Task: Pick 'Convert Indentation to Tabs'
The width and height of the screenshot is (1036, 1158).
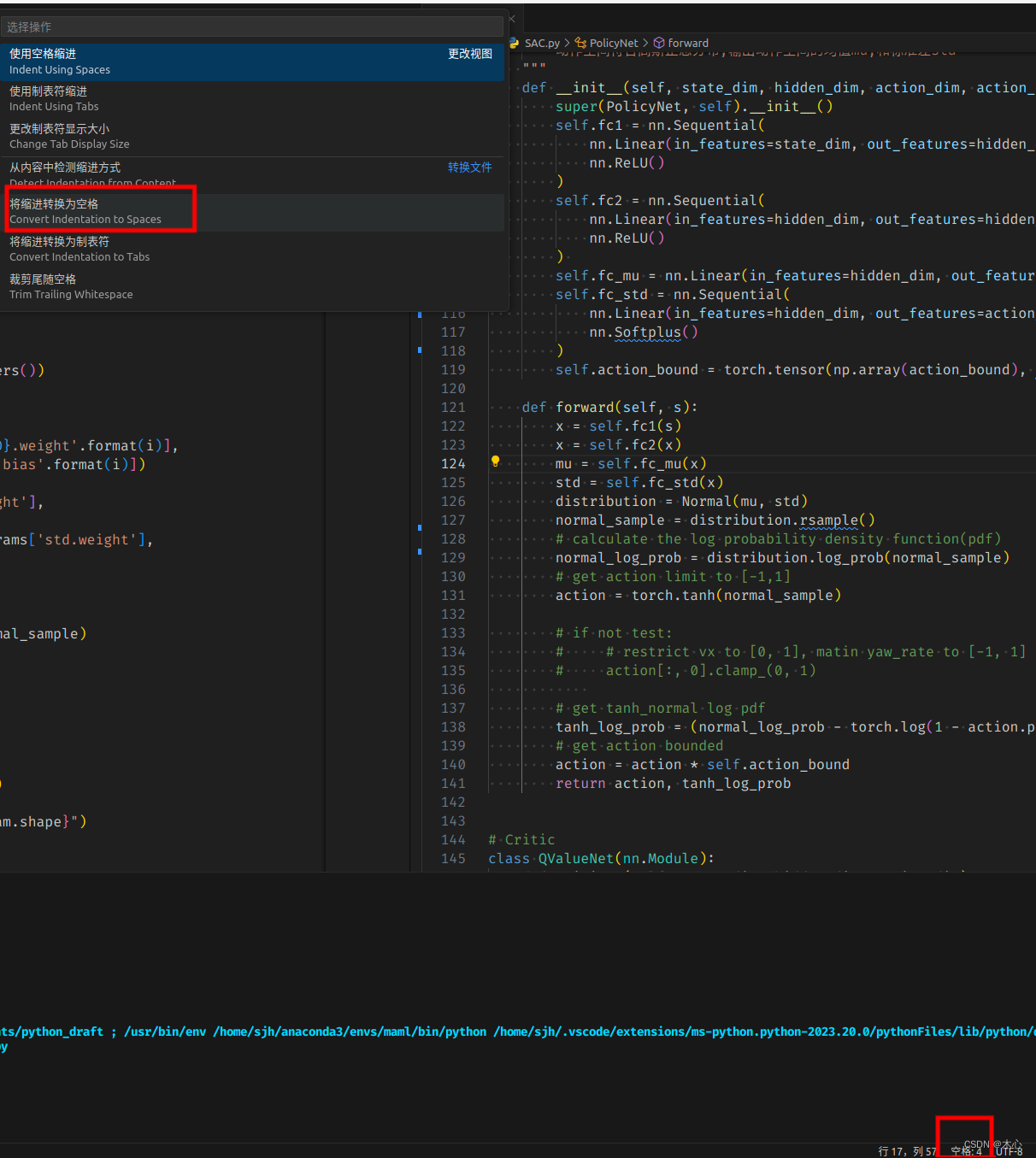Action: pos(251,250)
